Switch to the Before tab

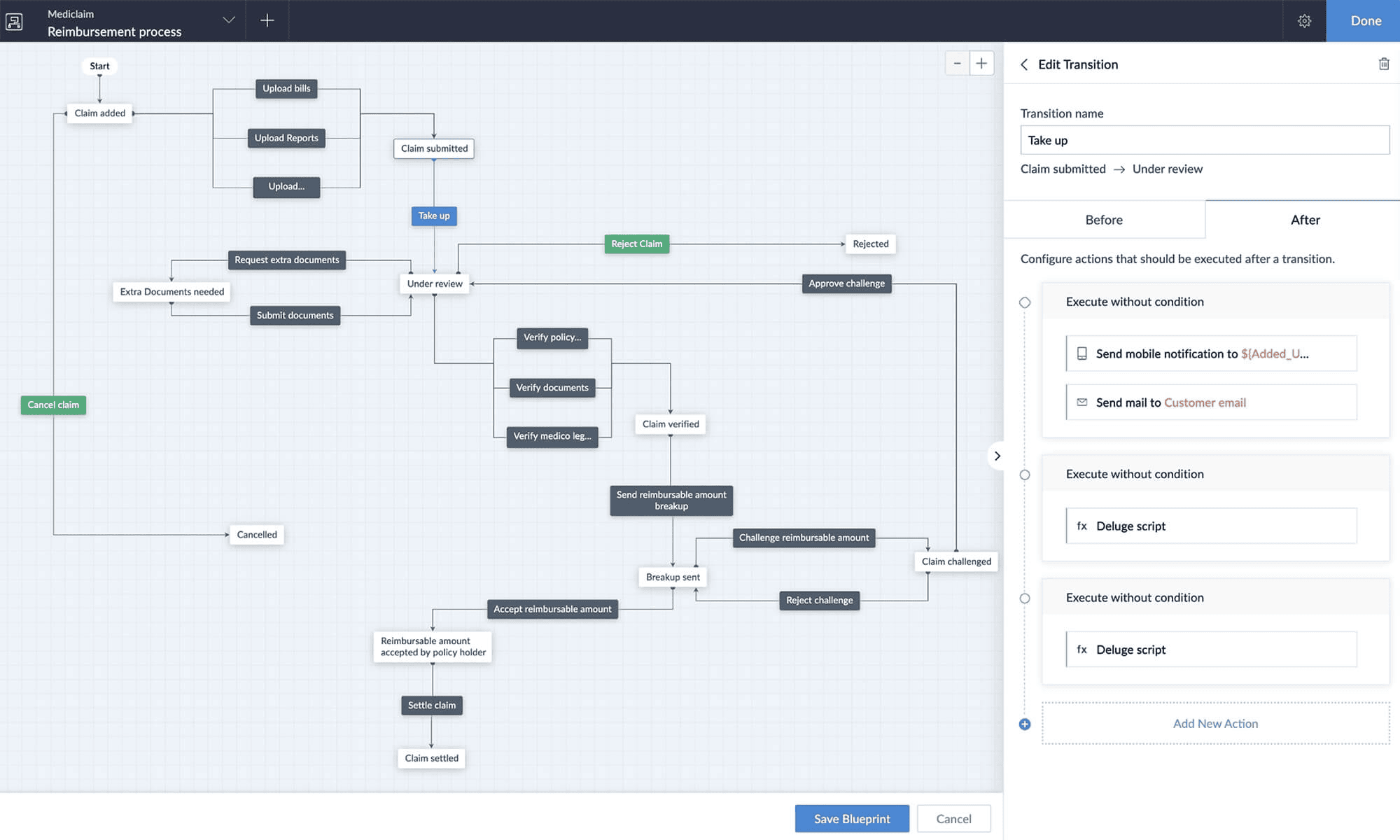click(1104, 219)
